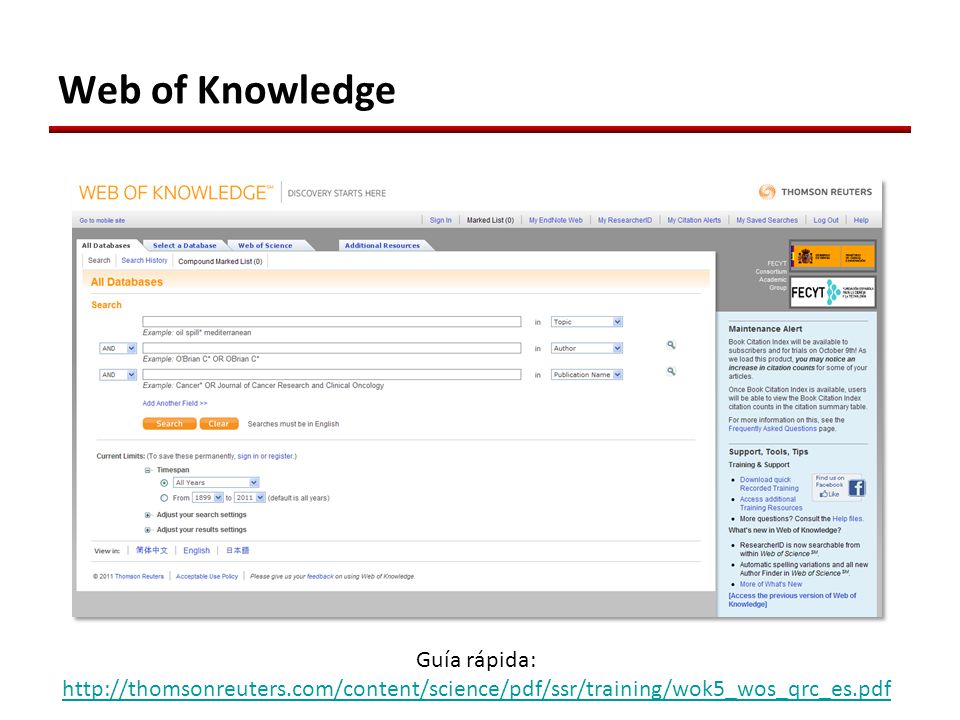Click the FECYT logo
Screen dimensions: 960x720
[832, 293]
